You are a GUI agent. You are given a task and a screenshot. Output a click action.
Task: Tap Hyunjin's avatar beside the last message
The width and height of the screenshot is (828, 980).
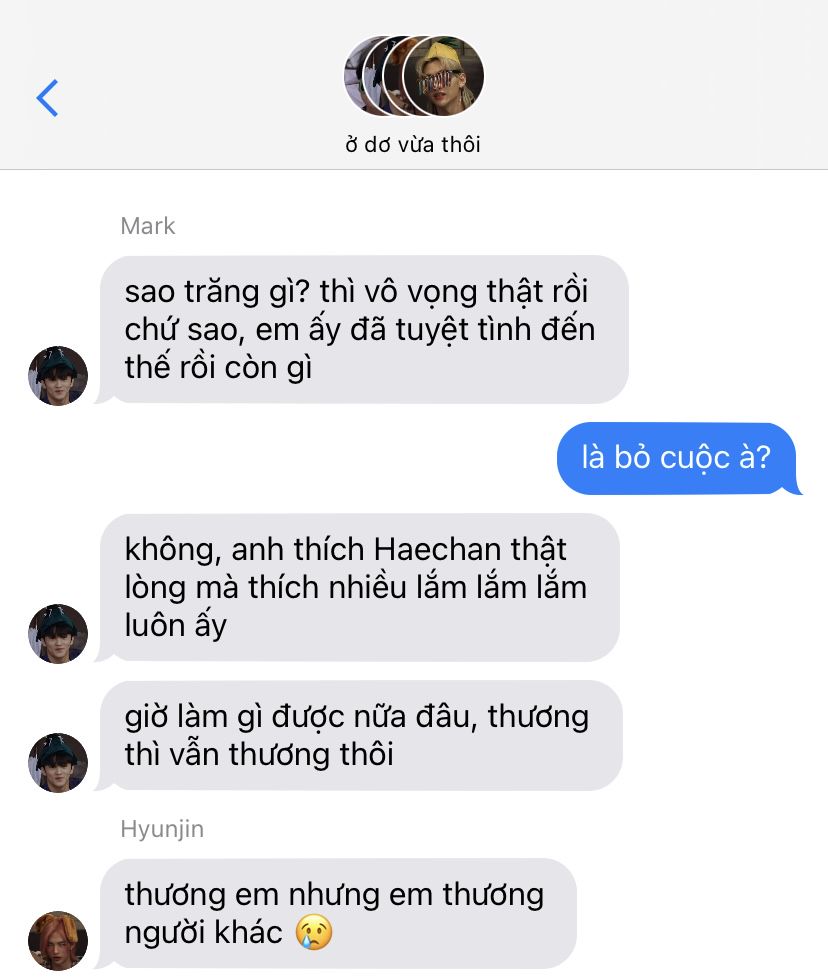tap(58, 941)
